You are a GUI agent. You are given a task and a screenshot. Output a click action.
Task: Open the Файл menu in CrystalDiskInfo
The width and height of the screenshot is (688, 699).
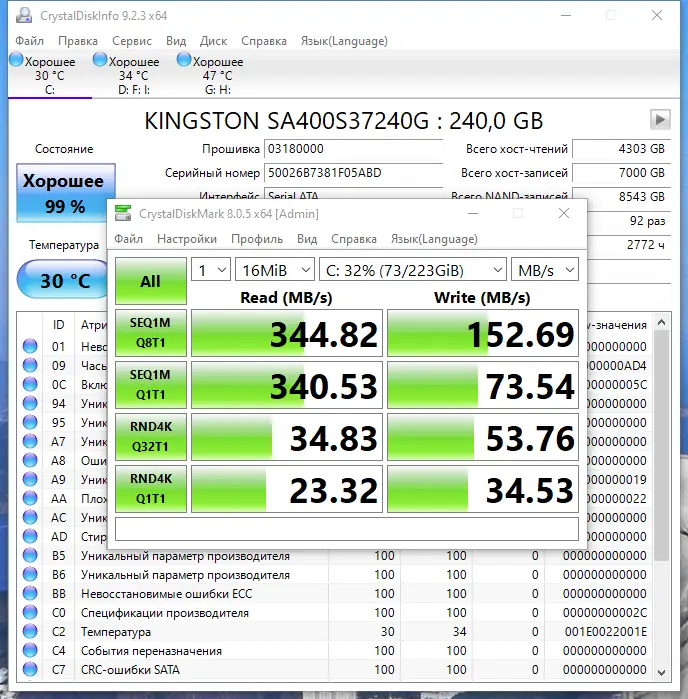[29, 41]
